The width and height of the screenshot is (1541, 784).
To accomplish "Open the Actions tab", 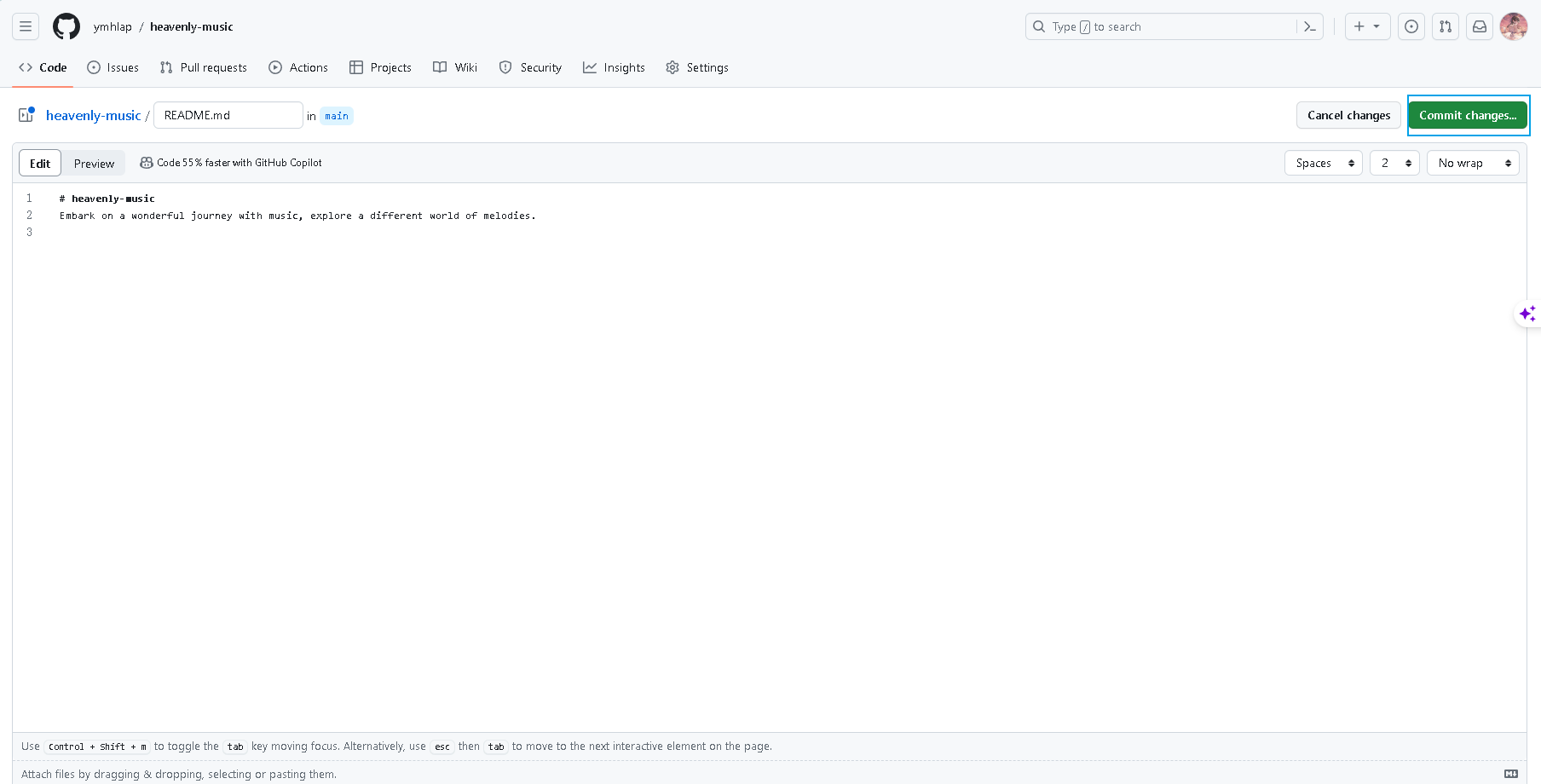I will (x=298, y=67).
